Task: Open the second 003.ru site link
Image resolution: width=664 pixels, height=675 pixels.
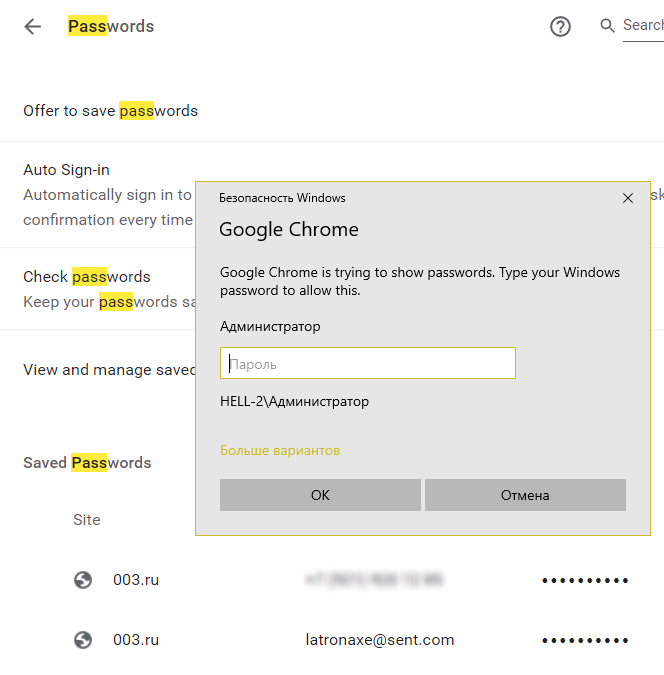Action: coord(136,640)
